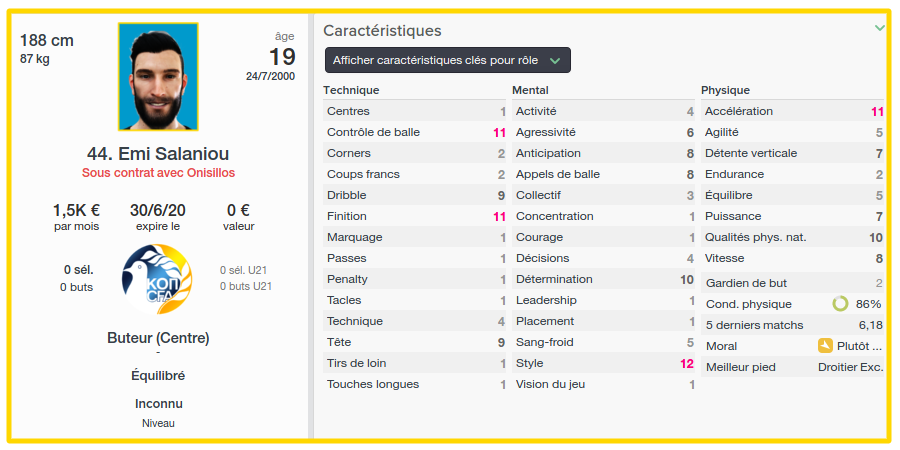900x450 pixels.
Task: Click the dropdown arrow in the role selector
Action: 554,60
